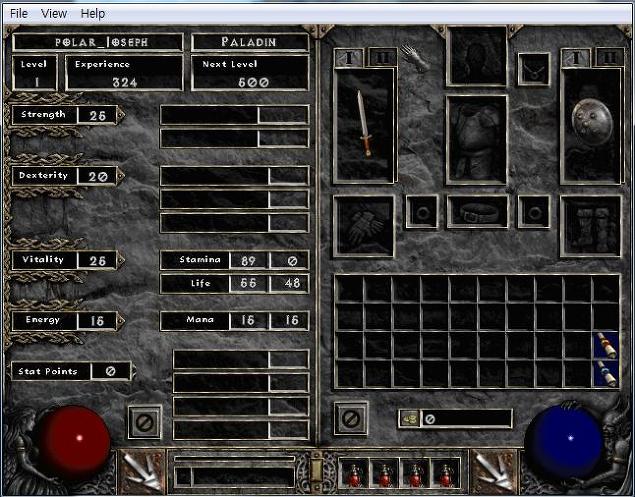This screenshot has height=497, width=635.
Task: Select the top scroll in the inventory grid
Action: coord(606,346)
